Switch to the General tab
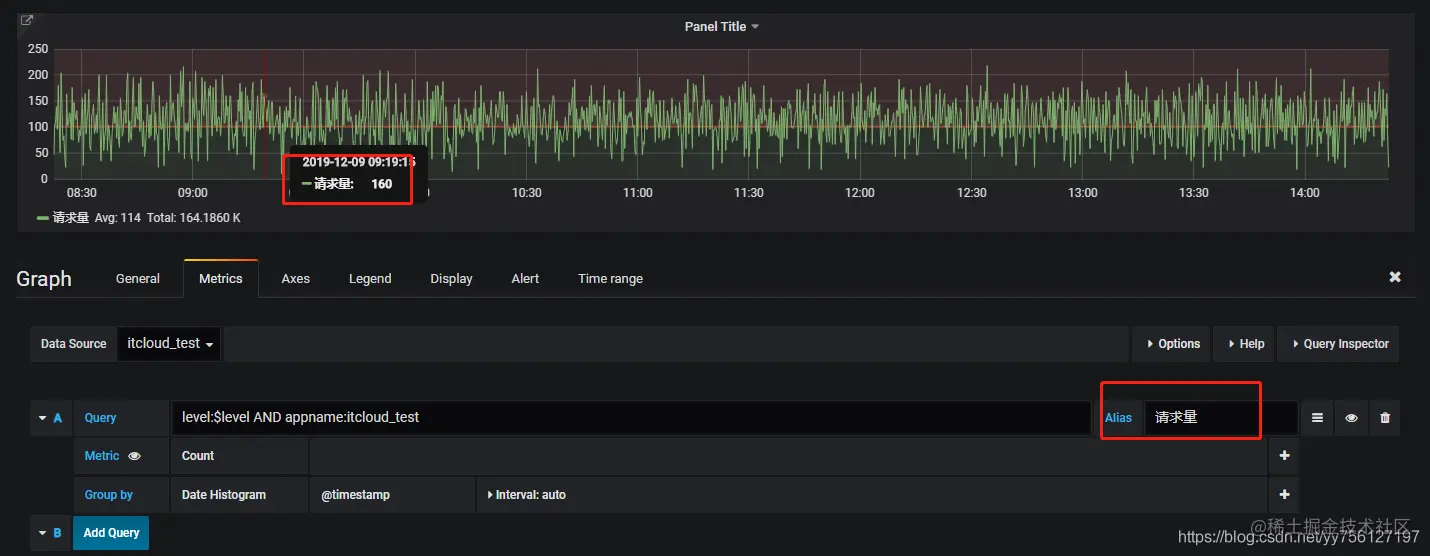The image size is (1430, 556). 138,279
